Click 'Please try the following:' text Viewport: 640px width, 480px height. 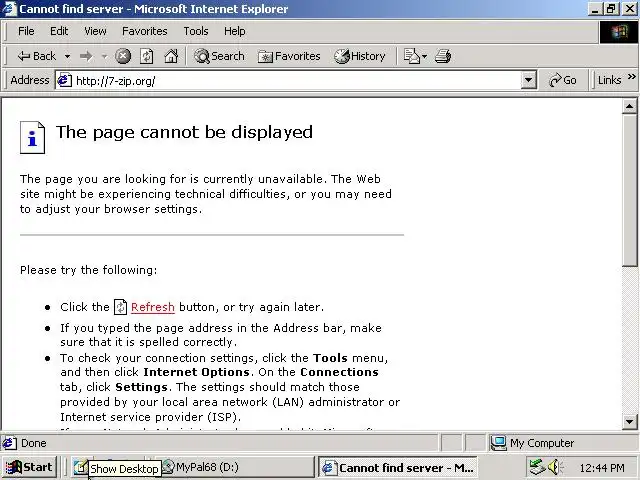[x=89, y=270]
